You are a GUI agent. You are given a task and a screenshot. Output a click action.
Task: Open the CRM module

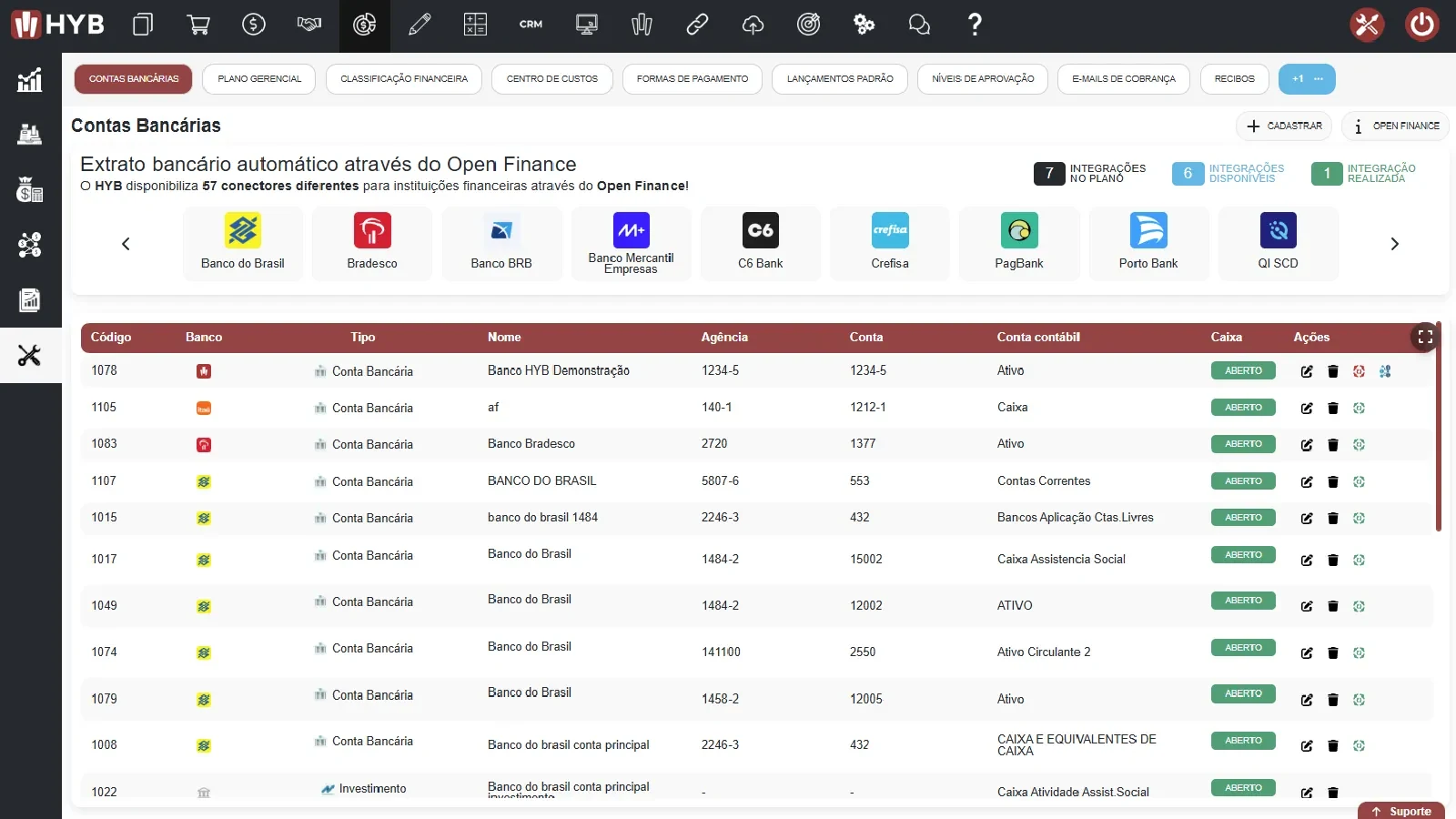point(531,25)
